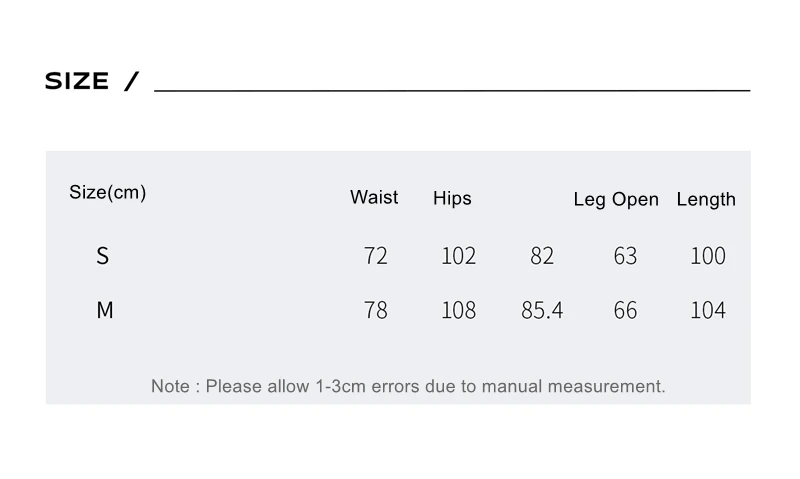The width and height of the screenshot is (800, 479).
Task: Click leg open value 63
Action: pyautogui.click(x=625, y=256)
